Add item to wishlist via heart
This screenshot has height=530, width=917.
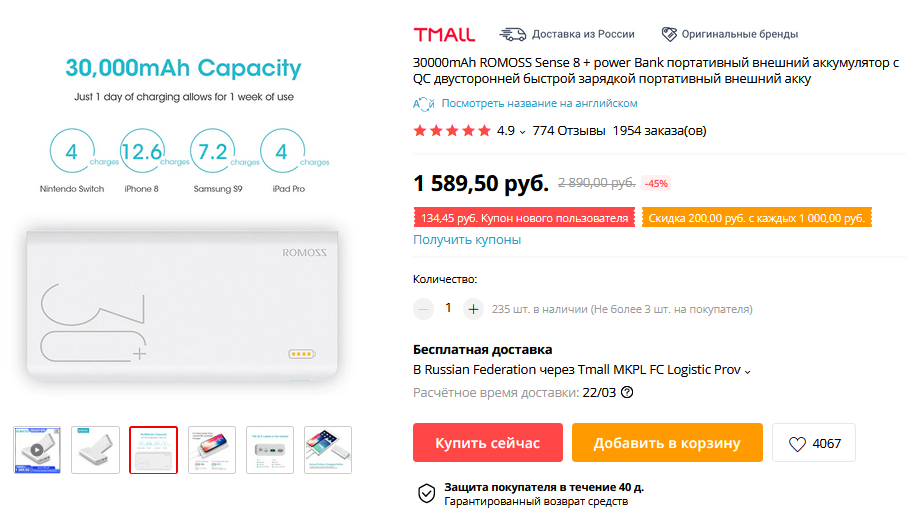tap(797, 444)
